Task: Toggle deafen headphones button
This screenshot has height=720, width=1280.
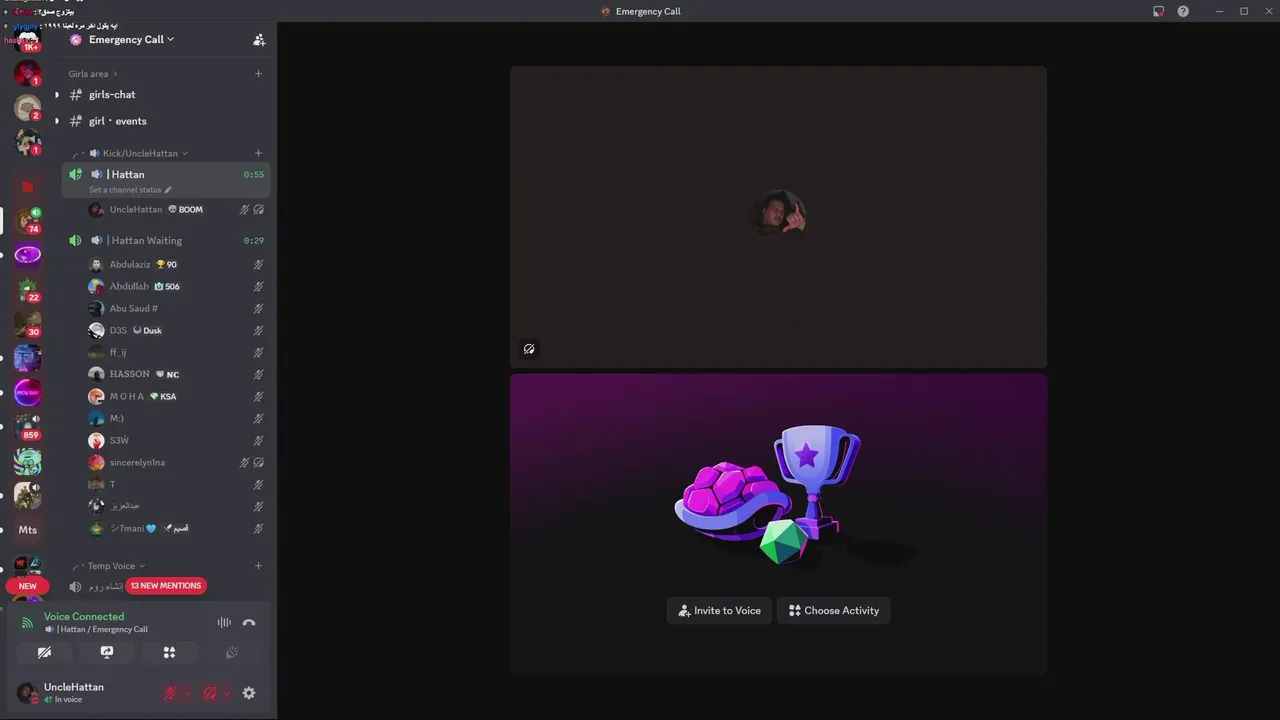Action: coord(210,693)
